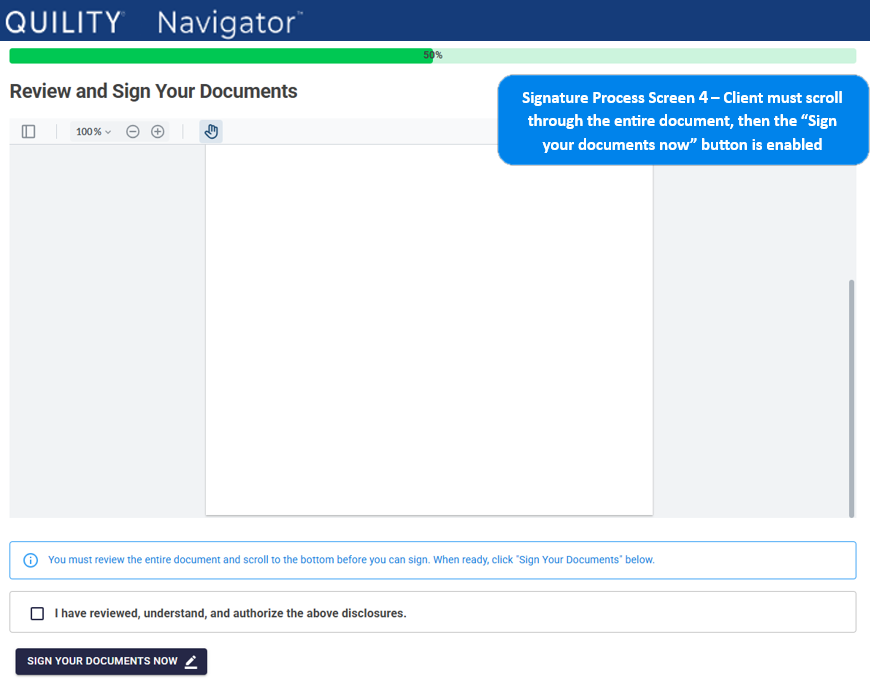Image resolution: width=870 pixels, height=682 pixels.
Task: Click the Navigator brand text in the header
Action: click(229, 21)
